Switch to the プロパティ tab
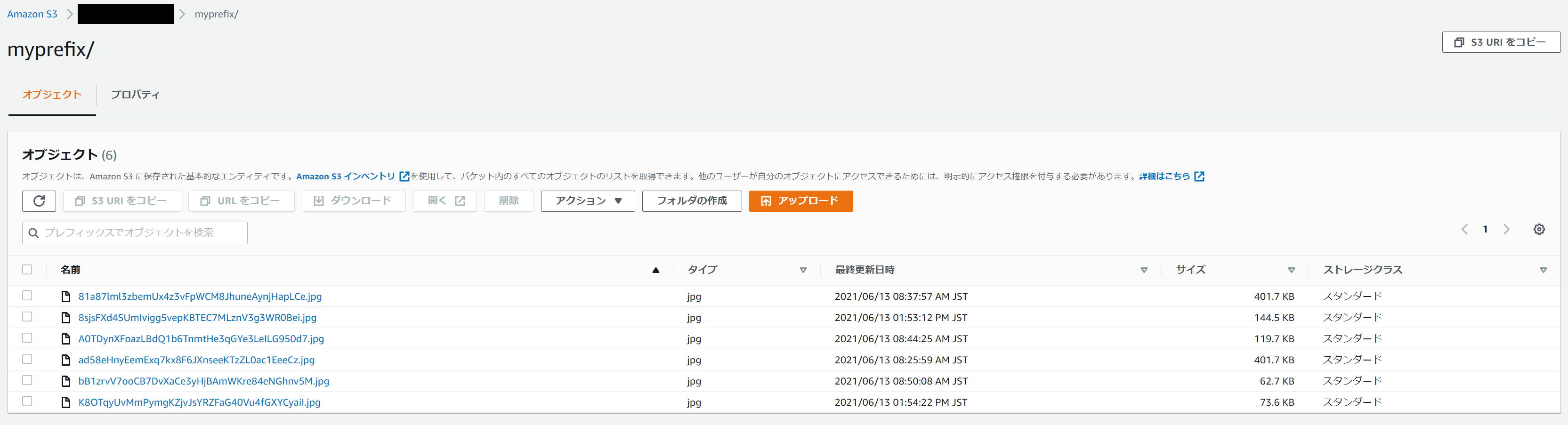This screenshot has height=425, width=1568. [x=135, y=95]
